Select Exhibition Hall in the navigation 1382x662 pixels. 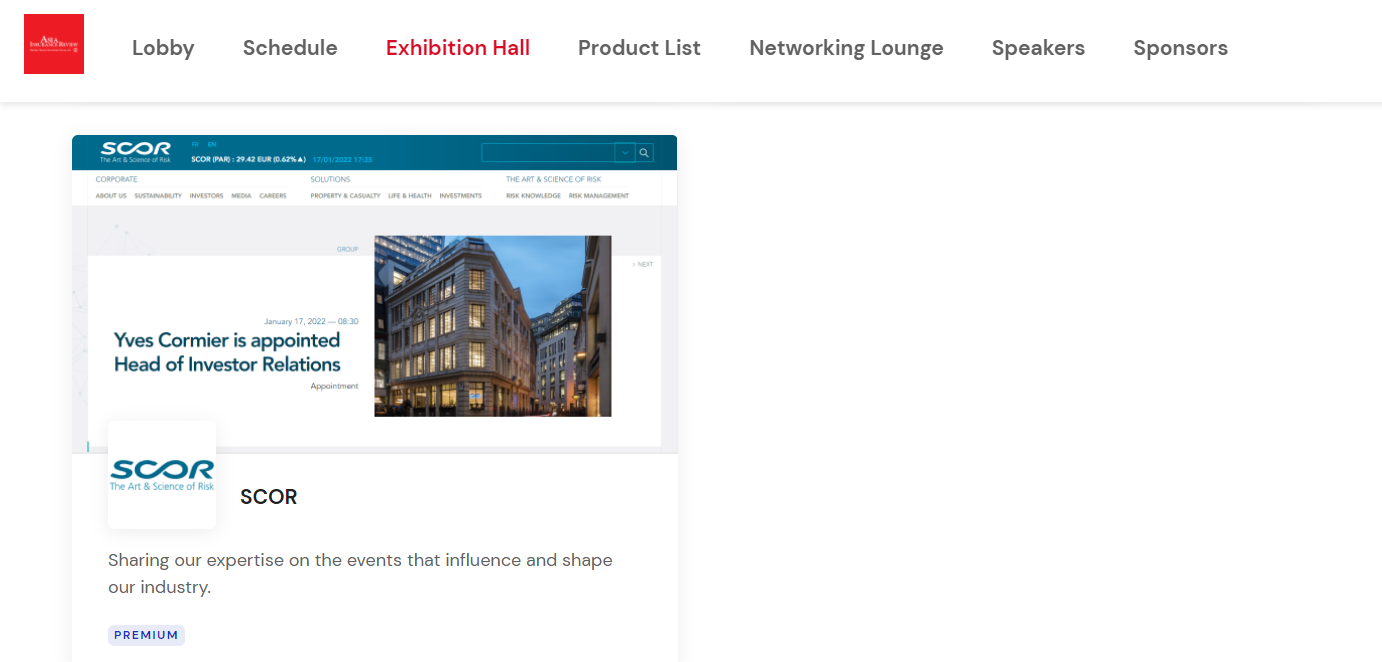pos(458,48)
